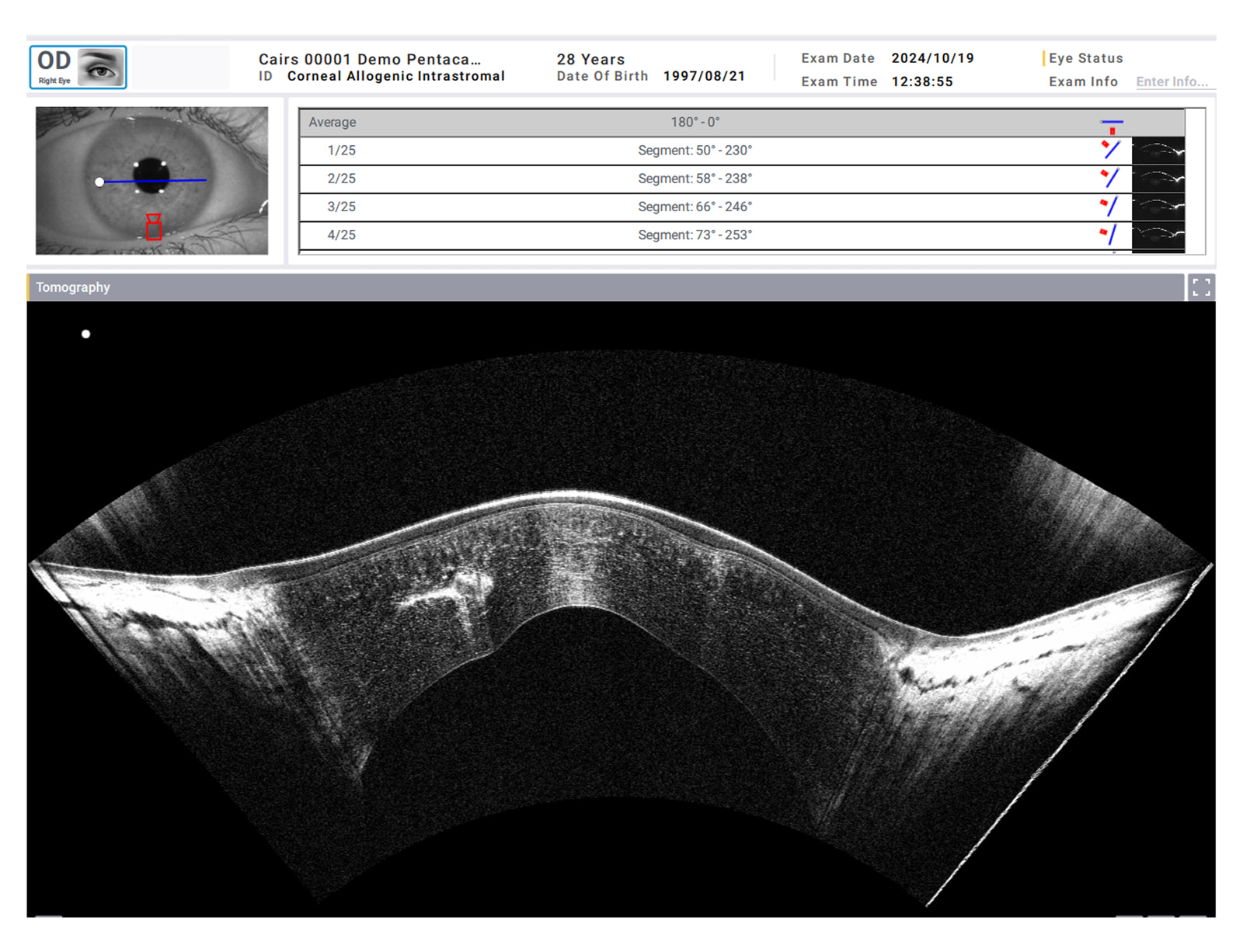Open thumbnail of segment 3/25 tomography
Viewport: 1243px width, 952px height.
coord(1158,207)
